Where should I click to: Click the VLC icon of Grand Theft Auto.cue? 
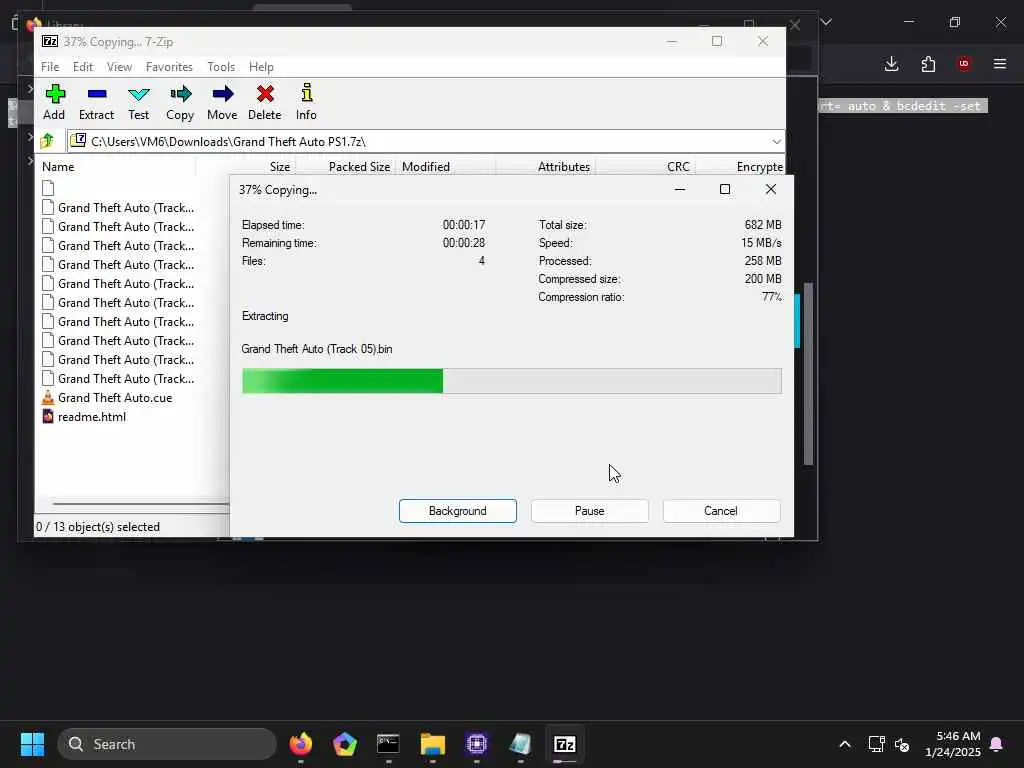point(48,397)
